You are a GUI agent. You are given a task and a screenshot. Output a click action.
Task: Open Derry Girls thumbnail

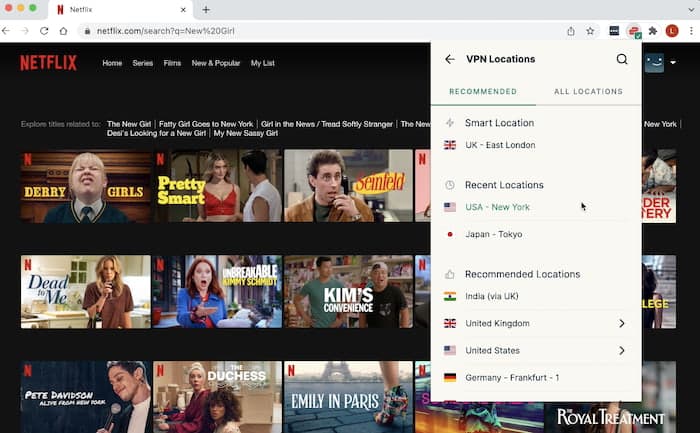point(86,186)
